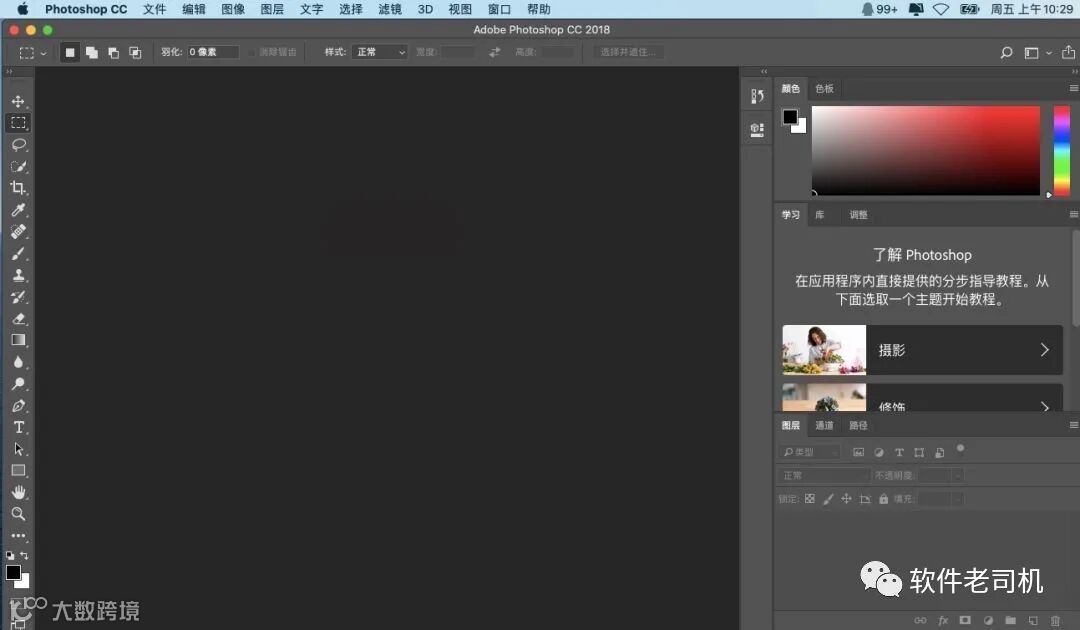Select the Quick Selection tool
The image size is (1080, 630).
coord(19,167)
